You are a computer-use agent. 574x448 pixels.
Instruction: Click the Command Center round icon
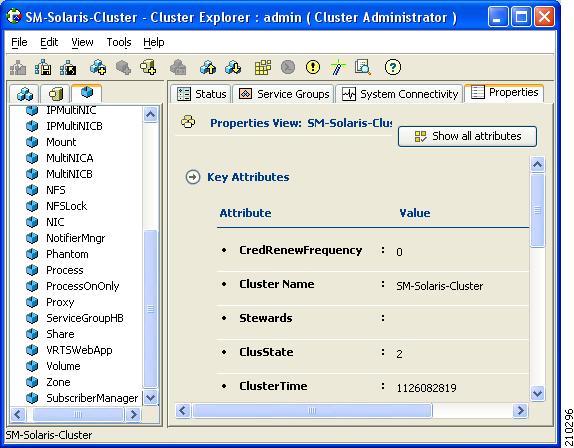pyautogui.click(x=288, y=67)
